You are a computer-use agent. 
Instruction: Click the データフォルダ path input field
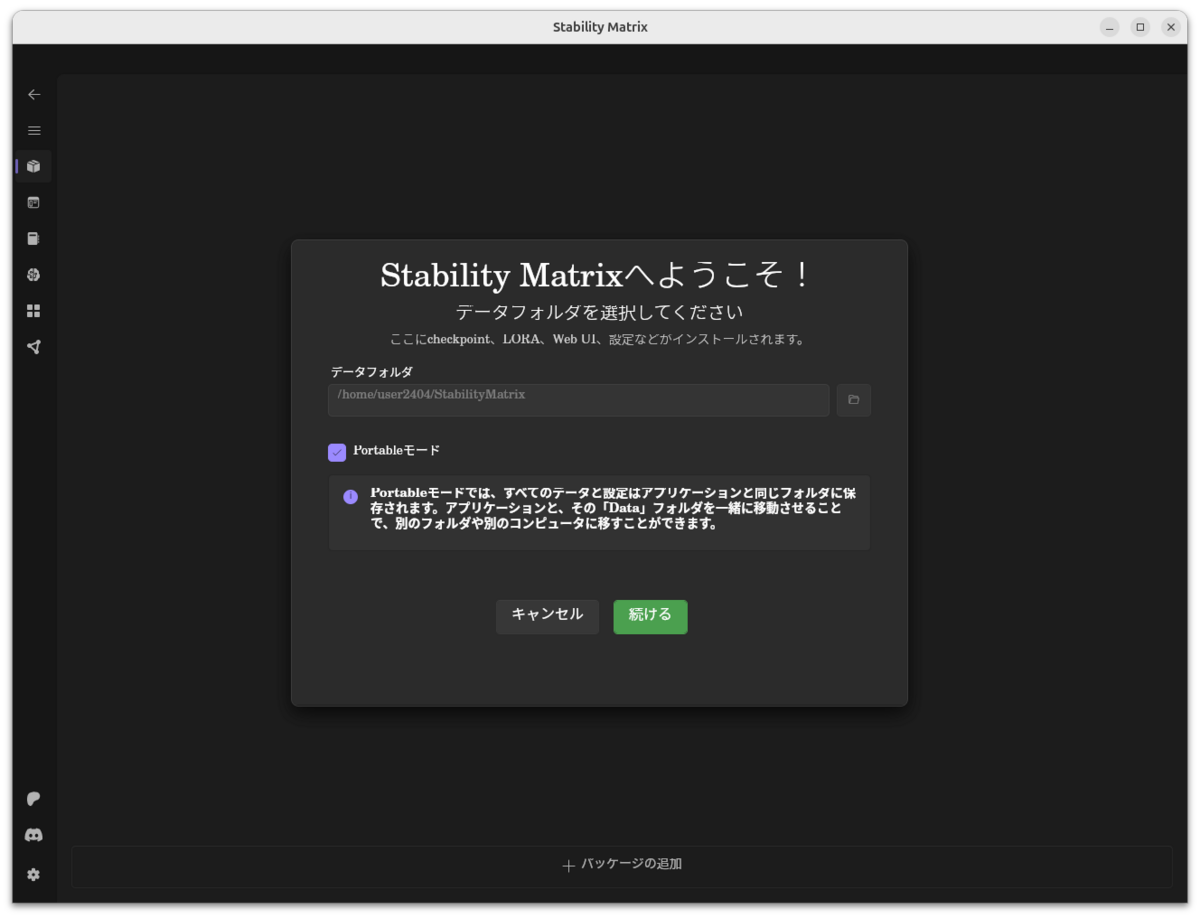pyautogui.click(x=579, y=400)
